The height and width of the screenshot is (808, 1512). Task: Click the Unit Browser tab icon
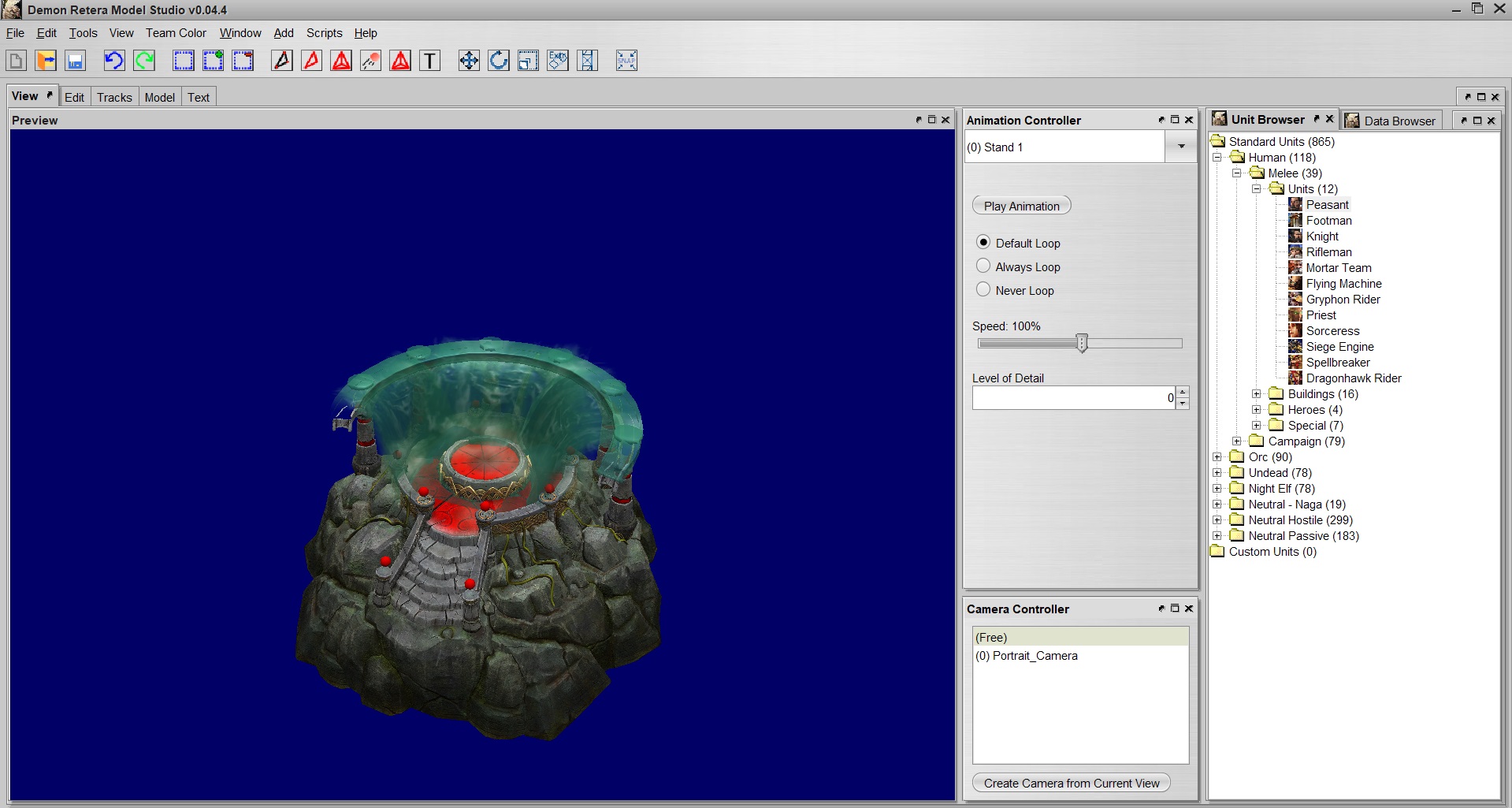coord(1220,119)
